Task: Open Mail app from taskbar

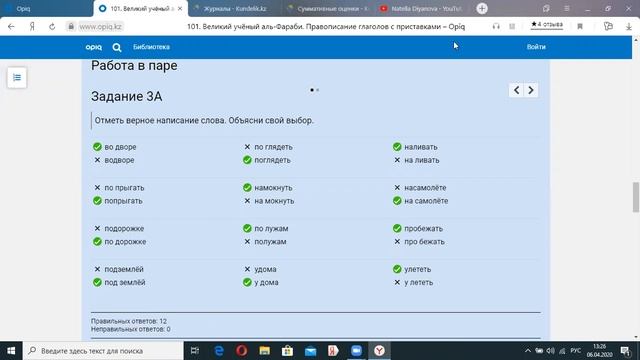Action: (311, 351)
